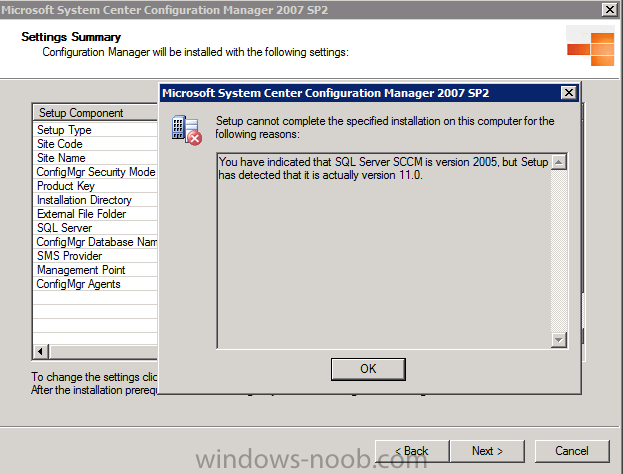Select the SMS Provider row
Screen dimensions: 623x474
pos(95,256)
